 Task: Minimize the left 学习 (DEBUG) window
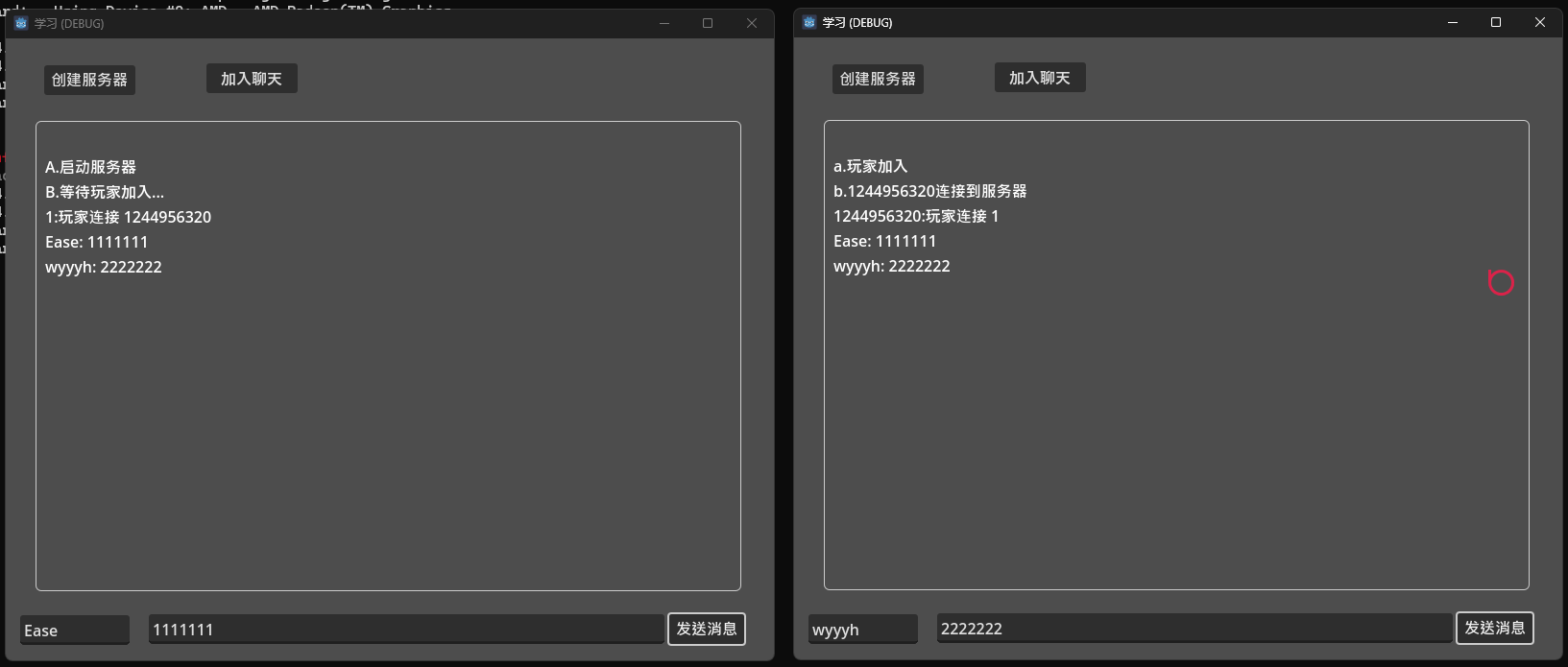(x=663, y=23)
